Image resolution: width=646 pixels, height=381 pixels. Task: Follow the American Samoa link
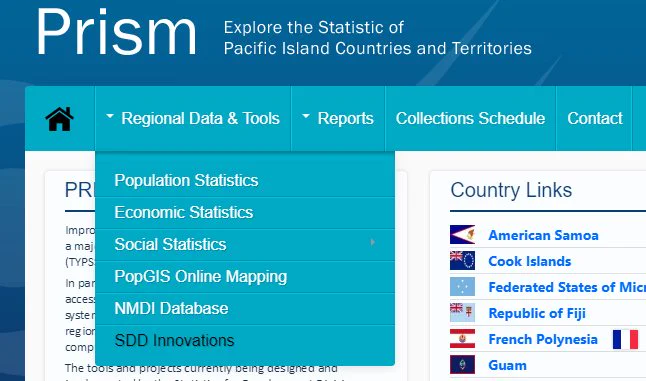[x=543, y=235]
